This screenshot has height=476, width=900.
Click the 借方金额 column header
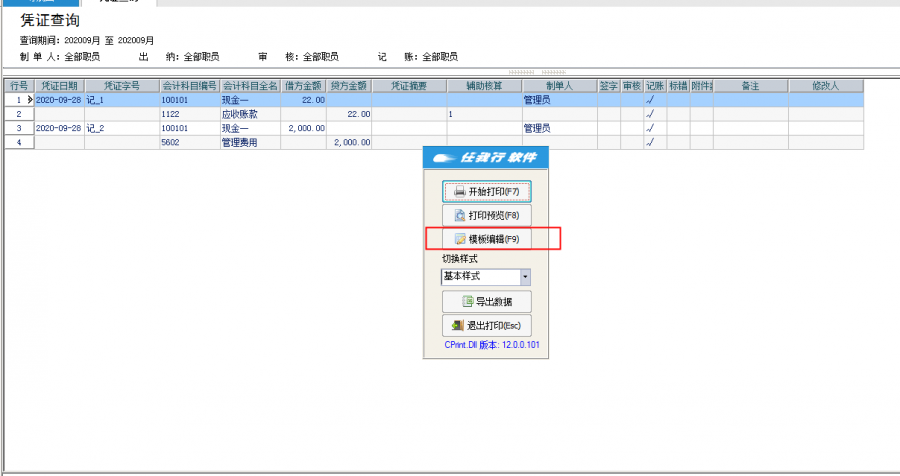point(303,86)
